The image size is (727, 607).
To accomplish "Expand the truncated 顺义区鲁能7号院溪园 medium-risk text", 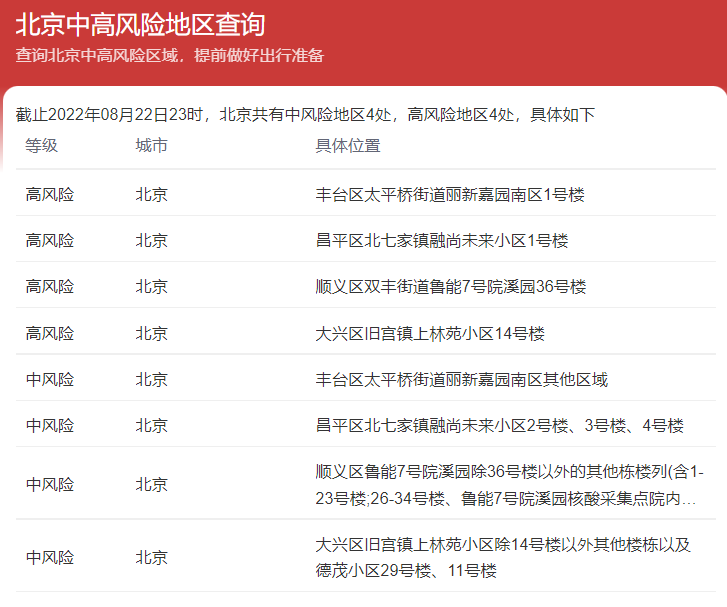I will coord(509,484).
